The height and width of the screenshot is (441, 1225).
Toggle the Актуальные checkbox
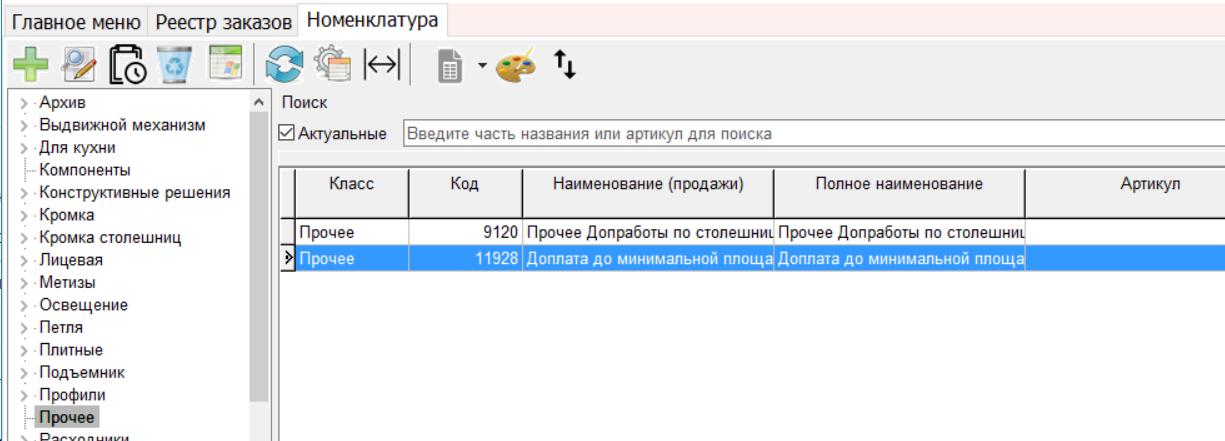tap(288, 134)
